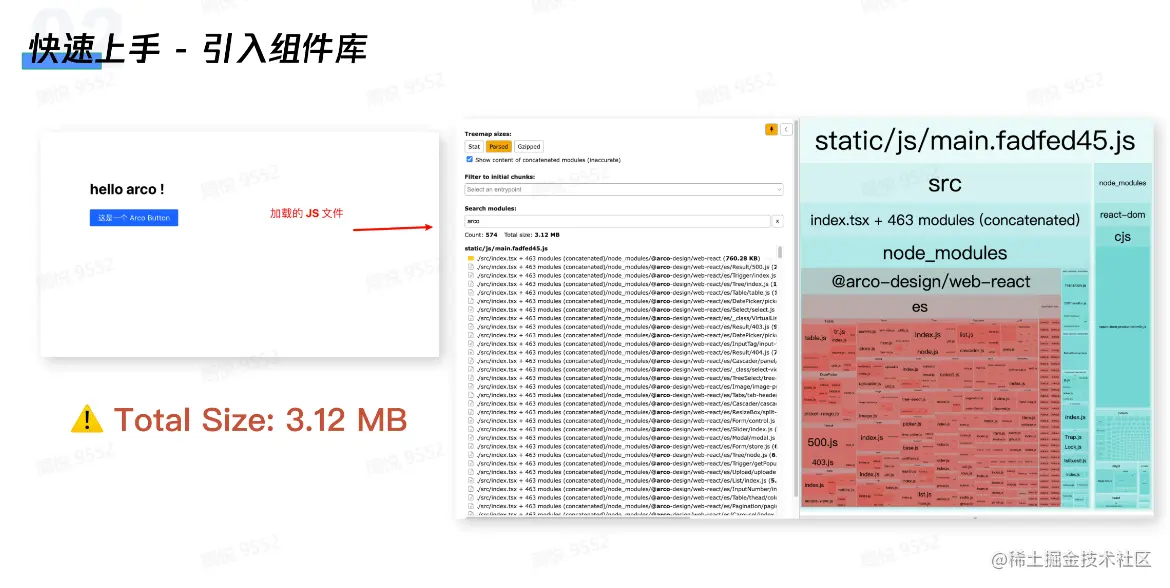Screen dimensions: 1170x588
Task: Click the table.js tile in the treemap
Action: tap(815, 338)
